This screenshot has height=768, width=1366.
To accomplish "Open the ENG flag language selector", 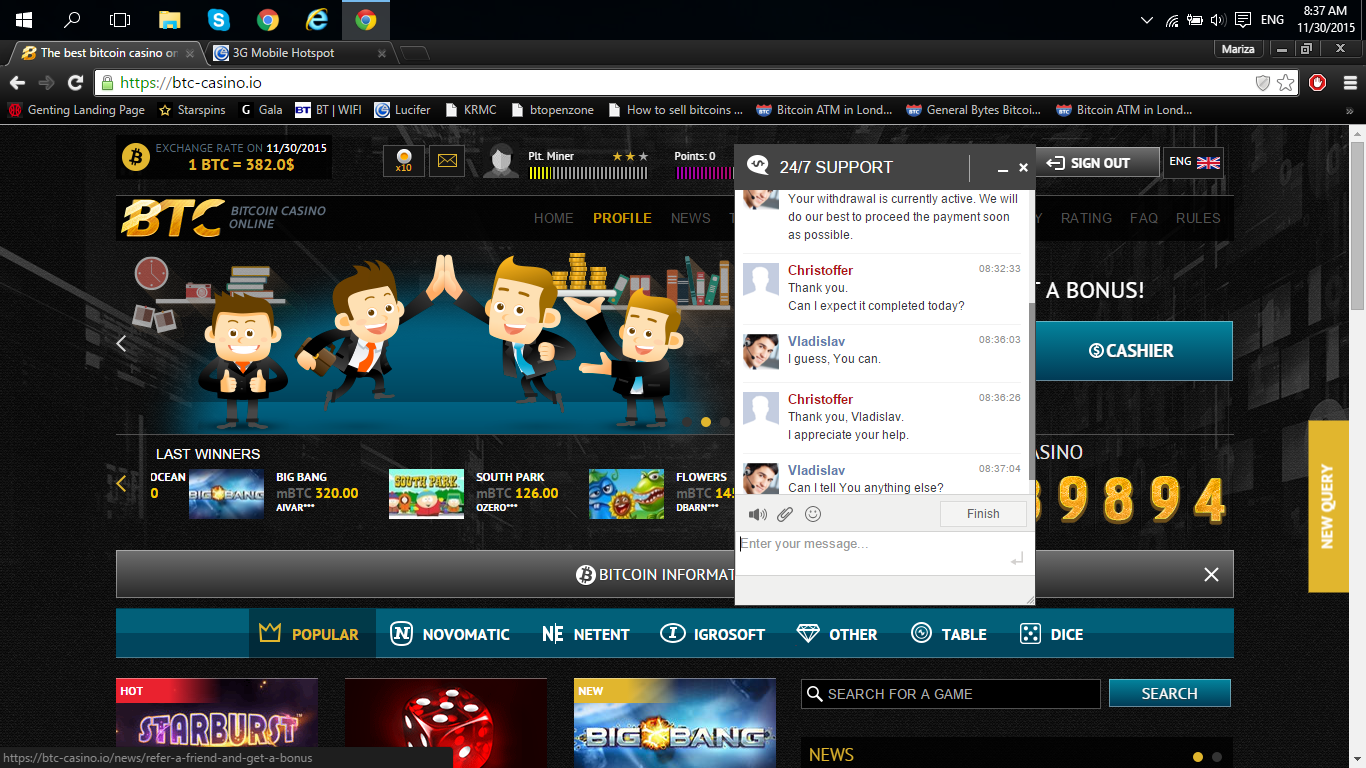I will click(x=1194, y=162).
